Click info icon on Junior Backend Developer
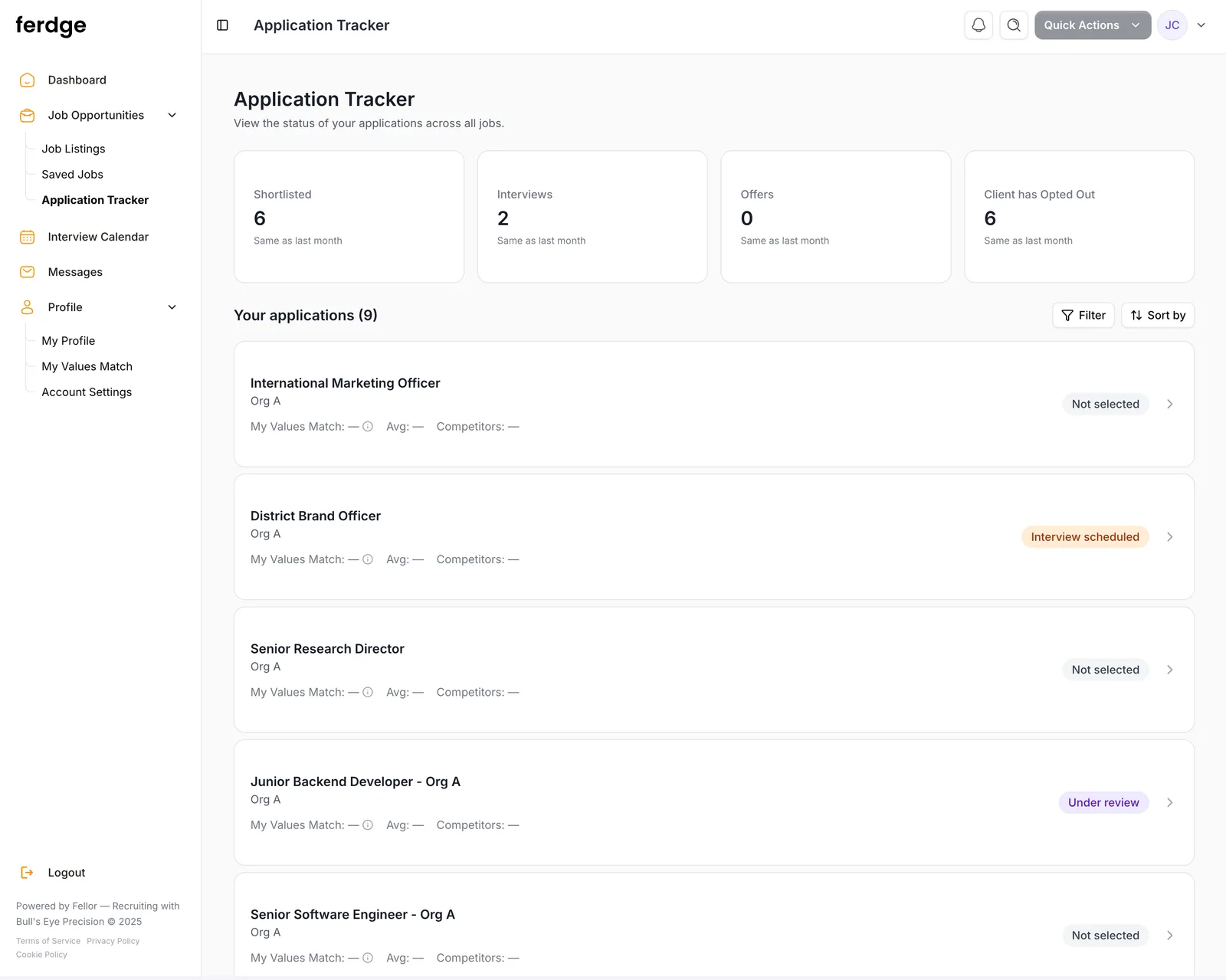 (368, 825)
